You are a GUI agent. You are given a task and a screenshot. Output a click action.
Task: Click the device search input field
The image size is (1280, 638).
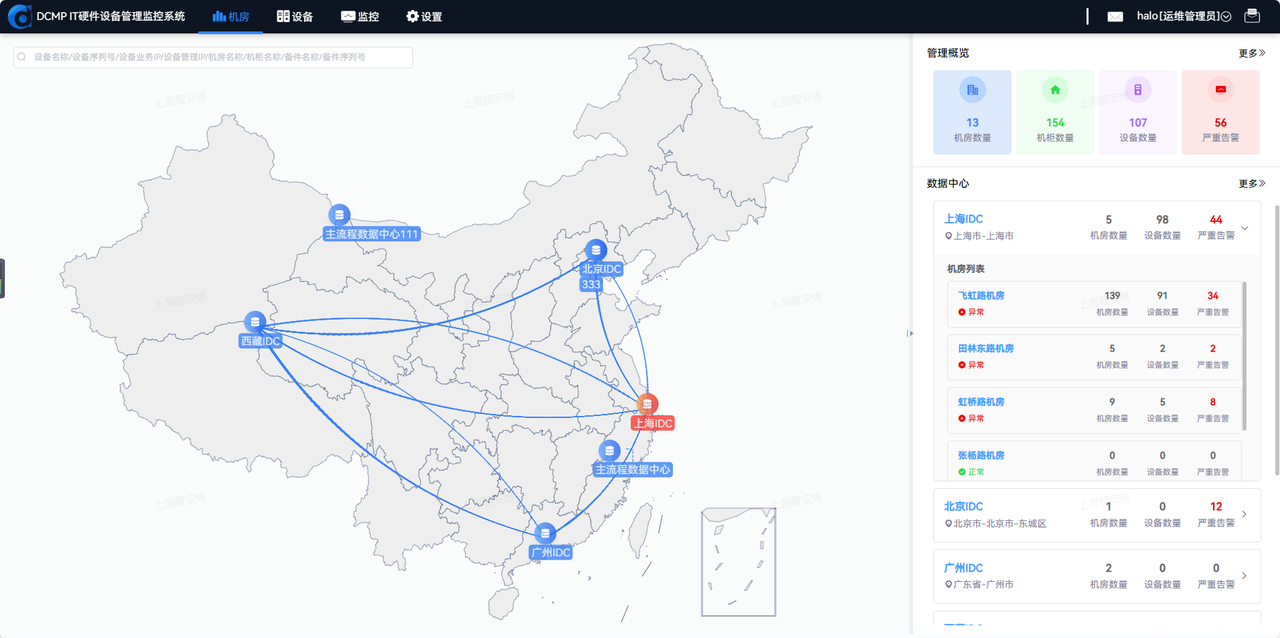click(213, 57)
